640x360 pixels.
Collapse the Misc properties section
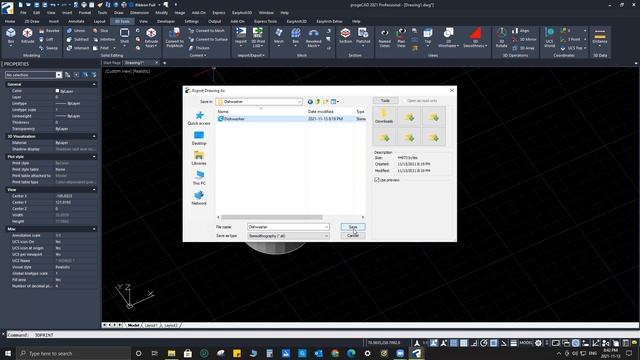coord(94,229)
